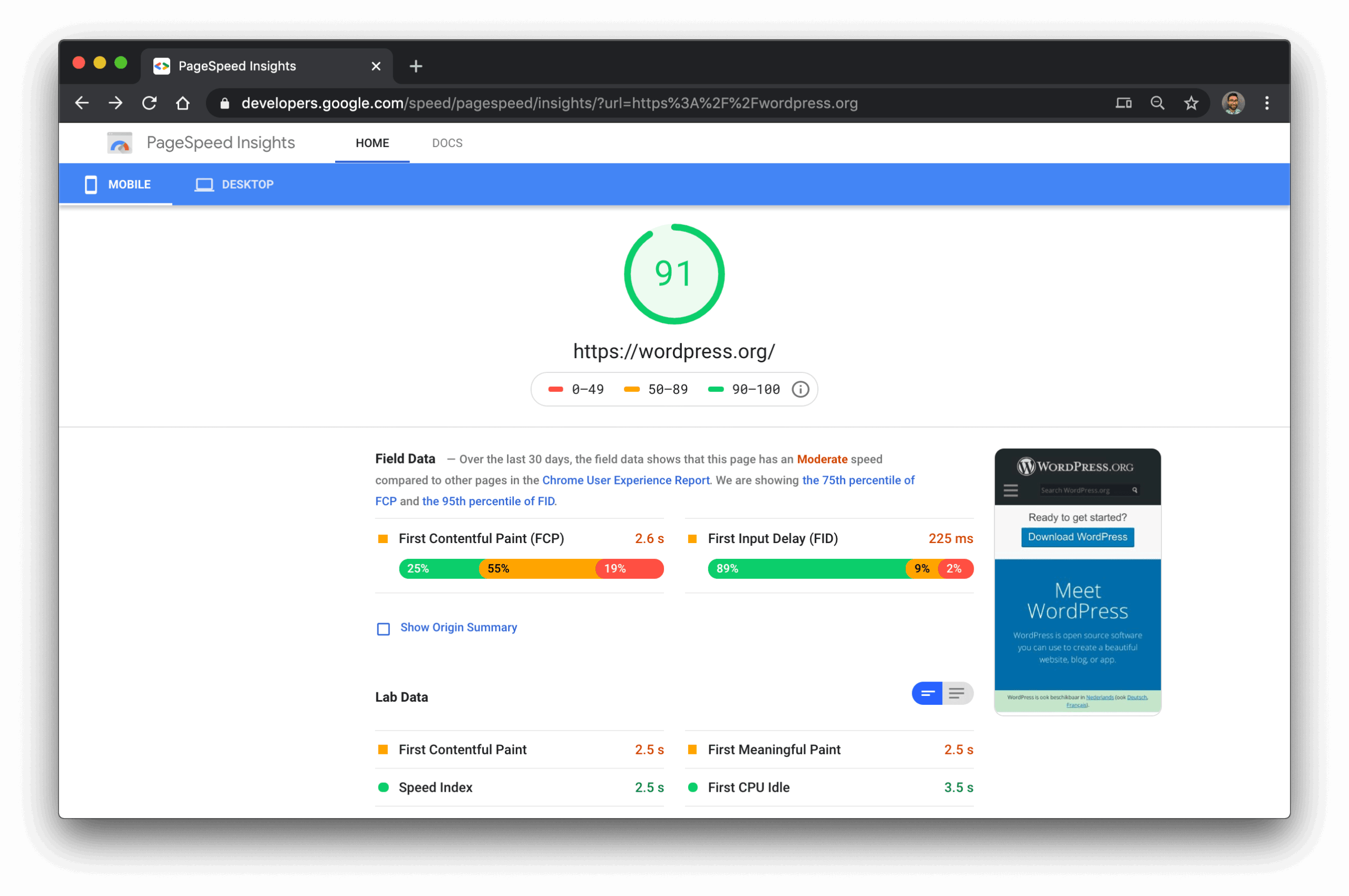Click the search icon inside the WordPress thumbnail
1349x896 pixels.
tap(1135, 490)
